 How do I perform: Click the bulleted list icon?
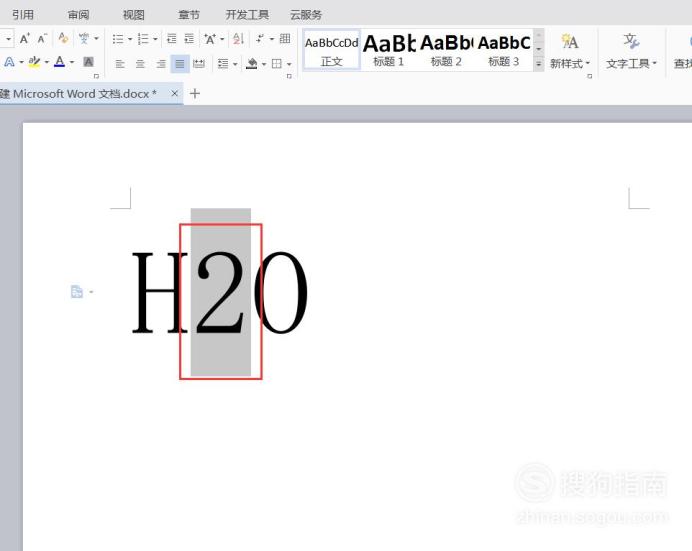(x=118, y=39)
